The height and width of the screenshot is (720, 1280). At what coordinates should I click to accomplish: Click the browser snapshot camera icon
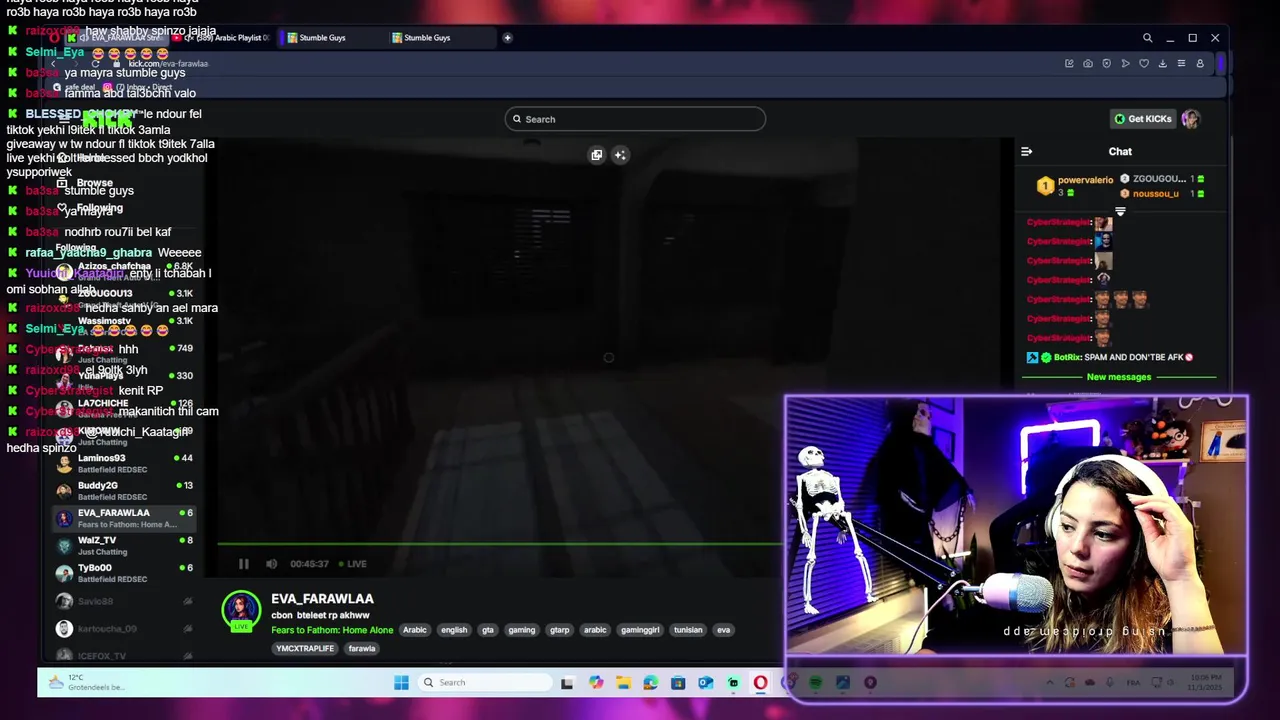click(1088, 63)
